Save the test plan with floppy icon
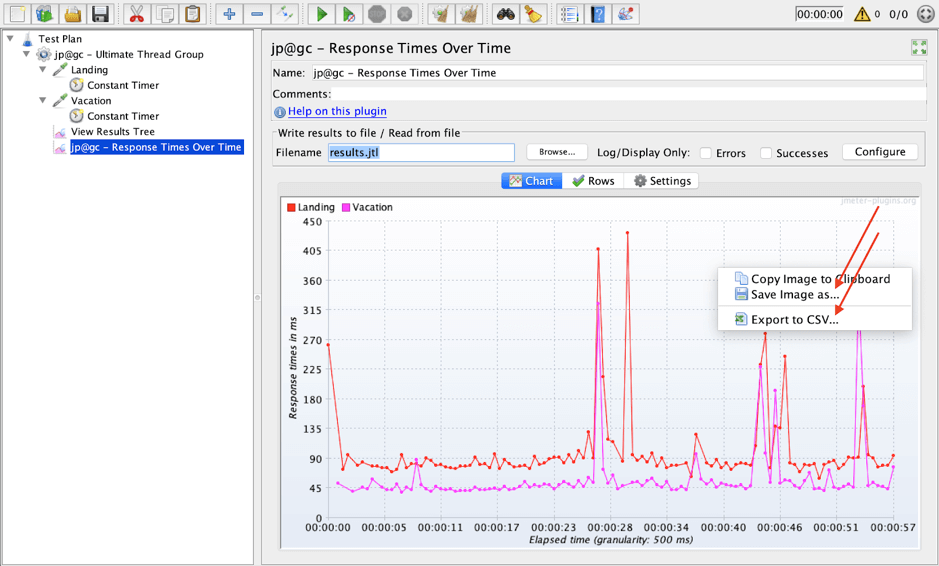This screenshot has width=939, height=566. coord(100,13)
